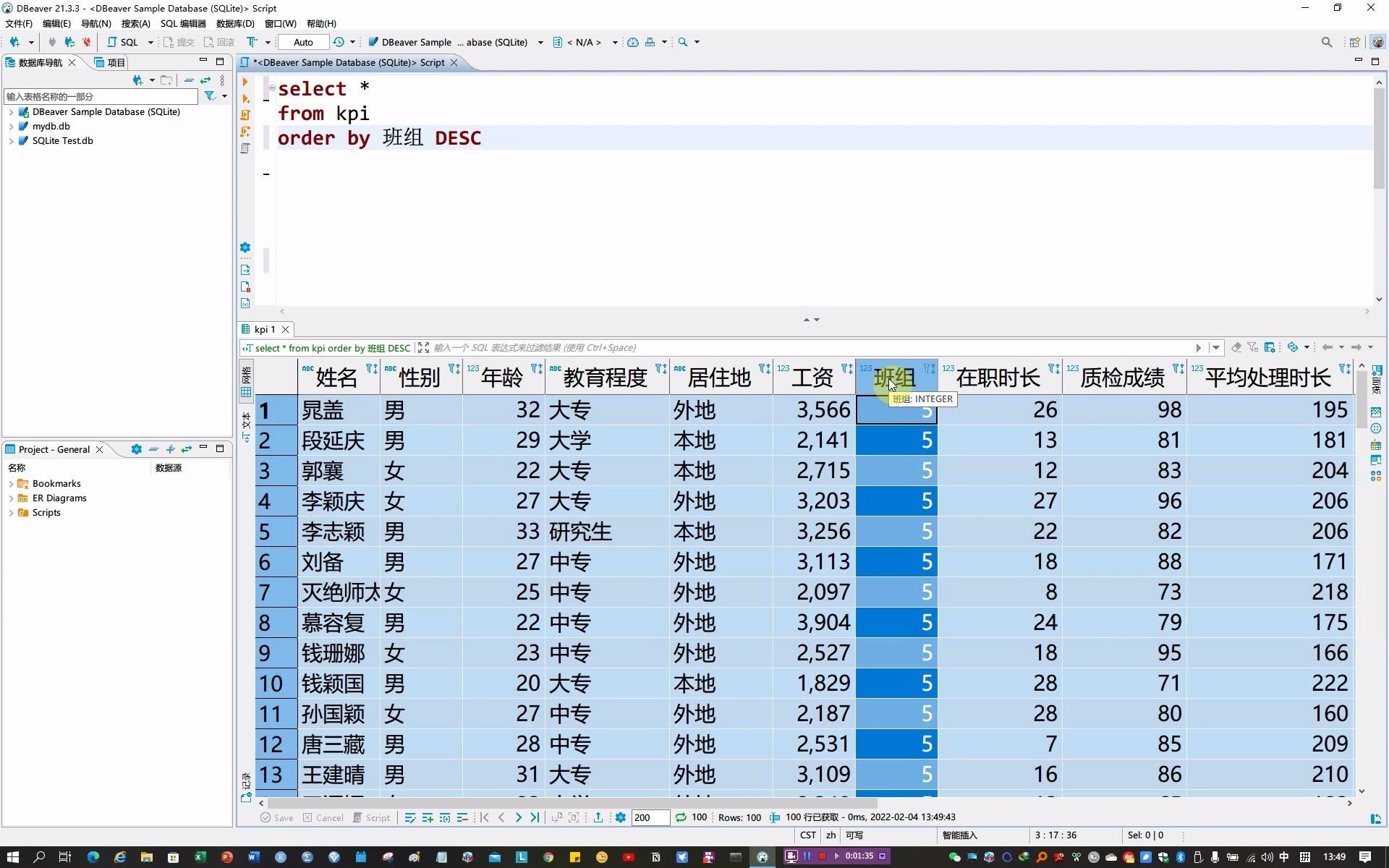This screenshot has width=1389, height=868.
Task: Refresh the result set
Action: click(x=681, y=817)
